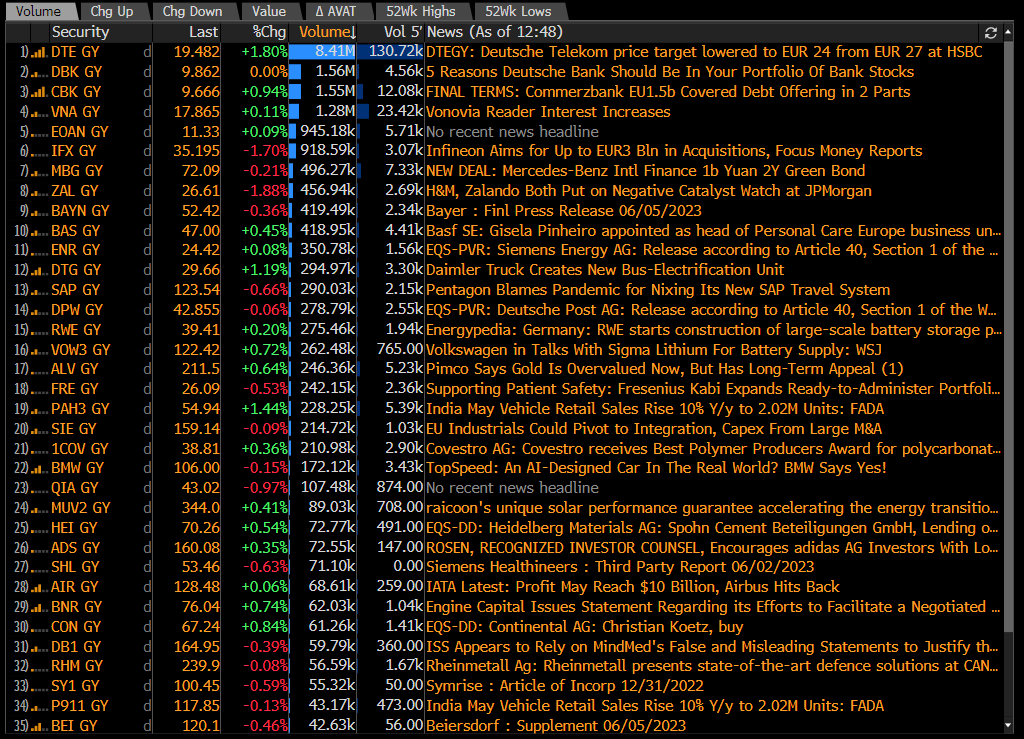Click the News (As of 12:48) header
The height and width of the screenshot is (739, 1024).
pyautogui.click(x=494, y=32)
